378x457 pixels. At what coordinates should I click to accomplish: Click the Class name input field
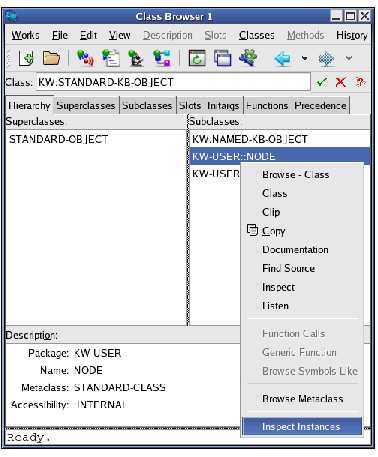tap(173, 82)
